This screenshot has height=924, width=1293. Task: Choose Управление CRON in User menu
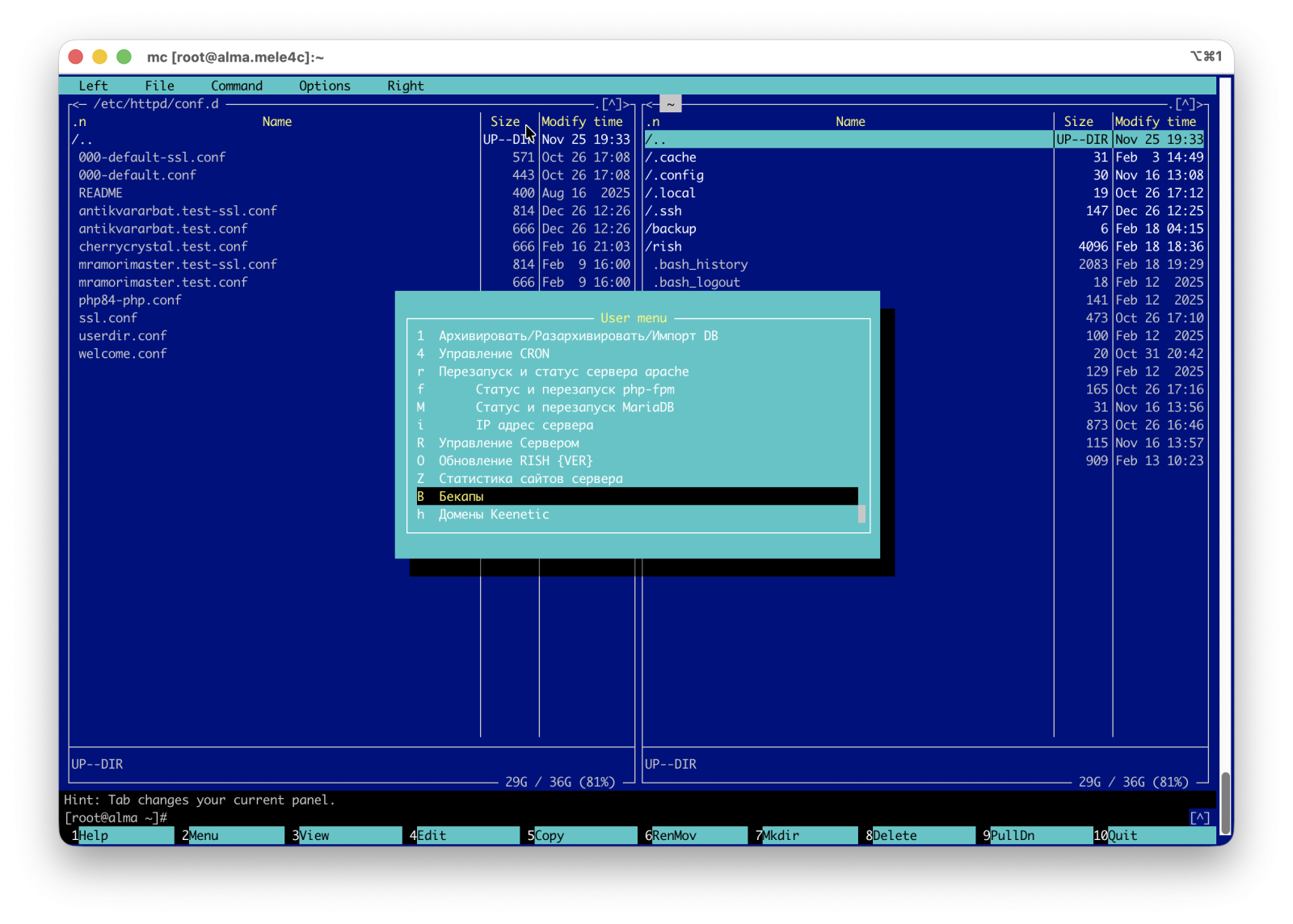pos(493,354)
